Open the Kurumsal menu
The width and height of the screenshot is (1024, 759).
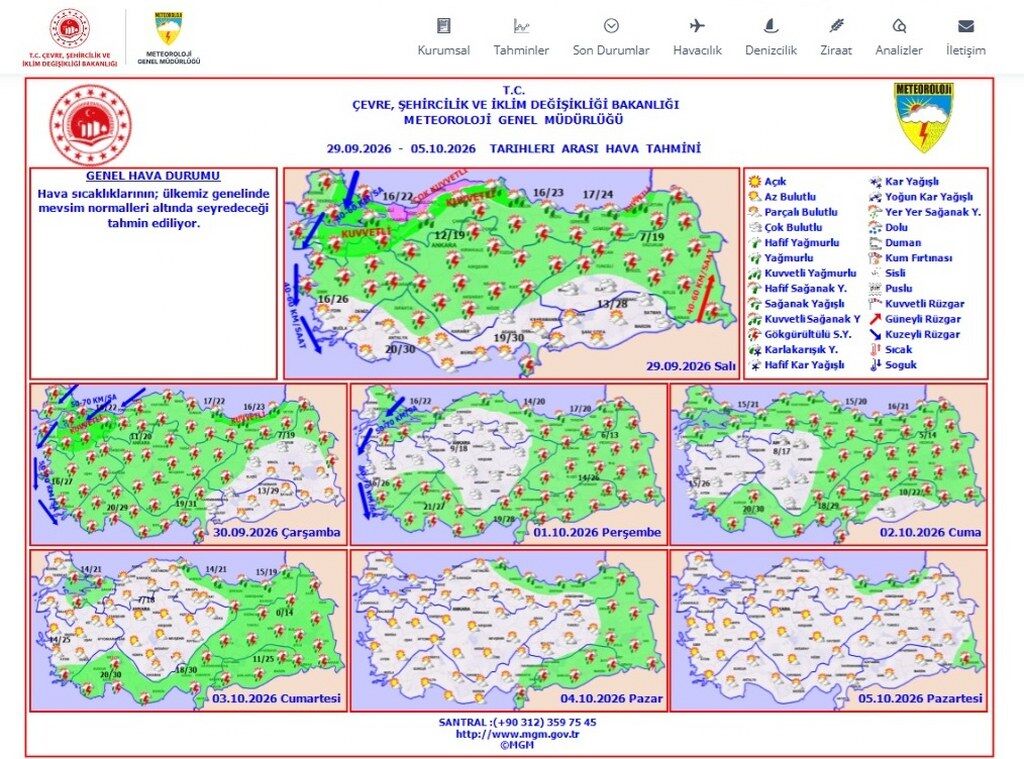coord(443,50)
